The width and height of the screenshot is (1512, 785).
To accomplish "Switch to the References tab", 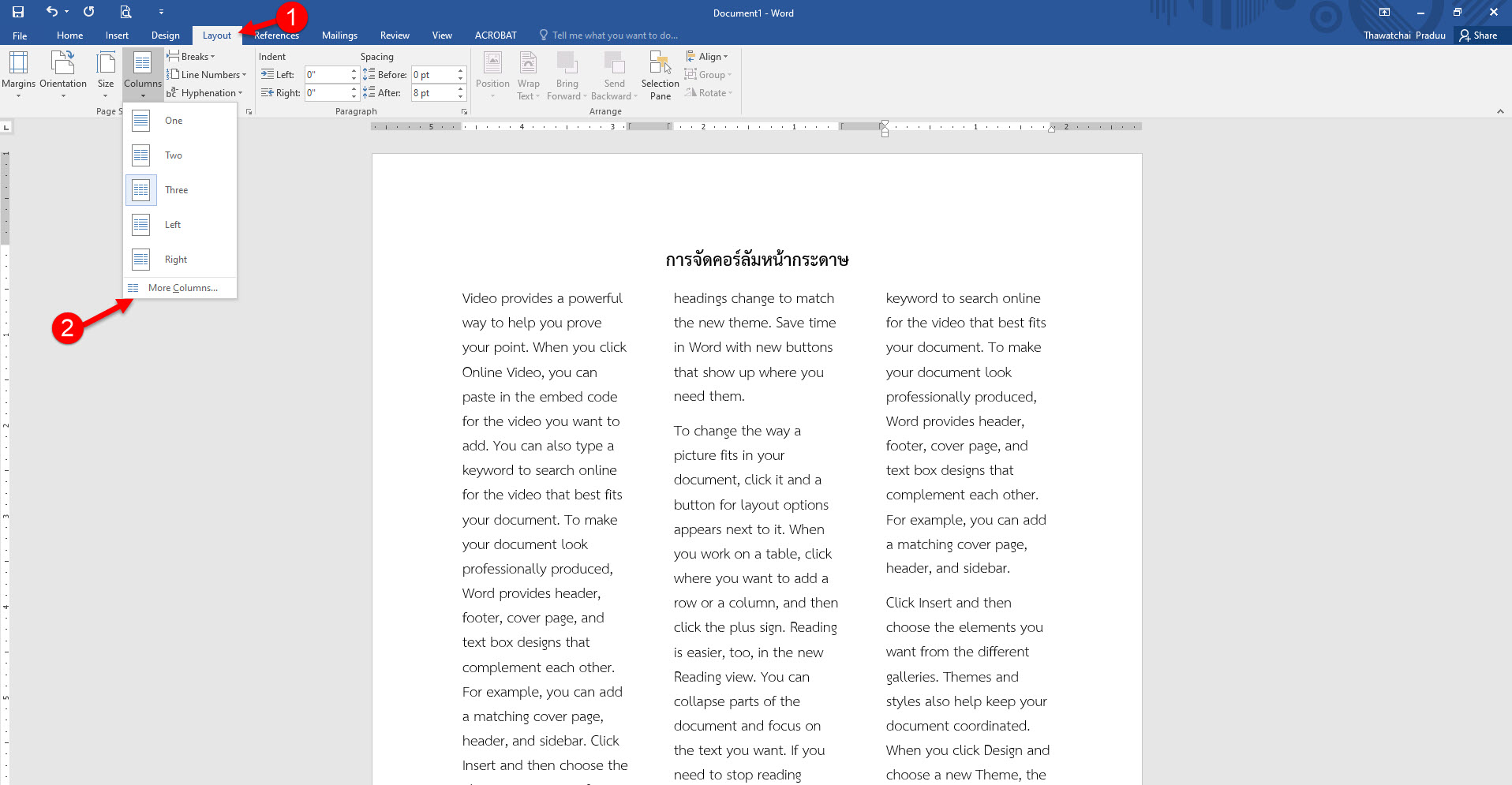I will pos(277,36).
